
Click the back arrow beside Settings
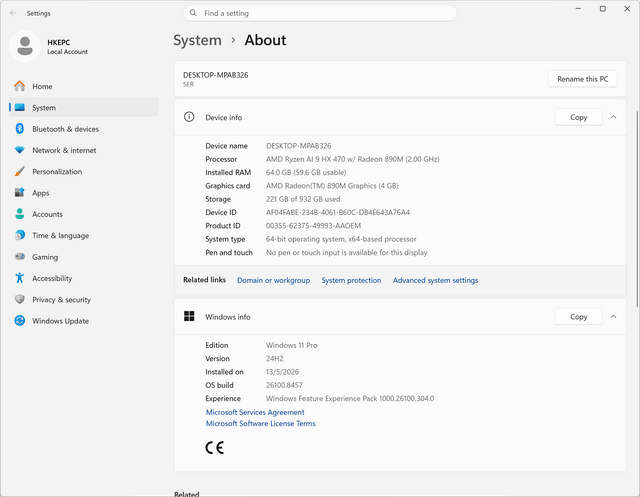coord(13,13)
